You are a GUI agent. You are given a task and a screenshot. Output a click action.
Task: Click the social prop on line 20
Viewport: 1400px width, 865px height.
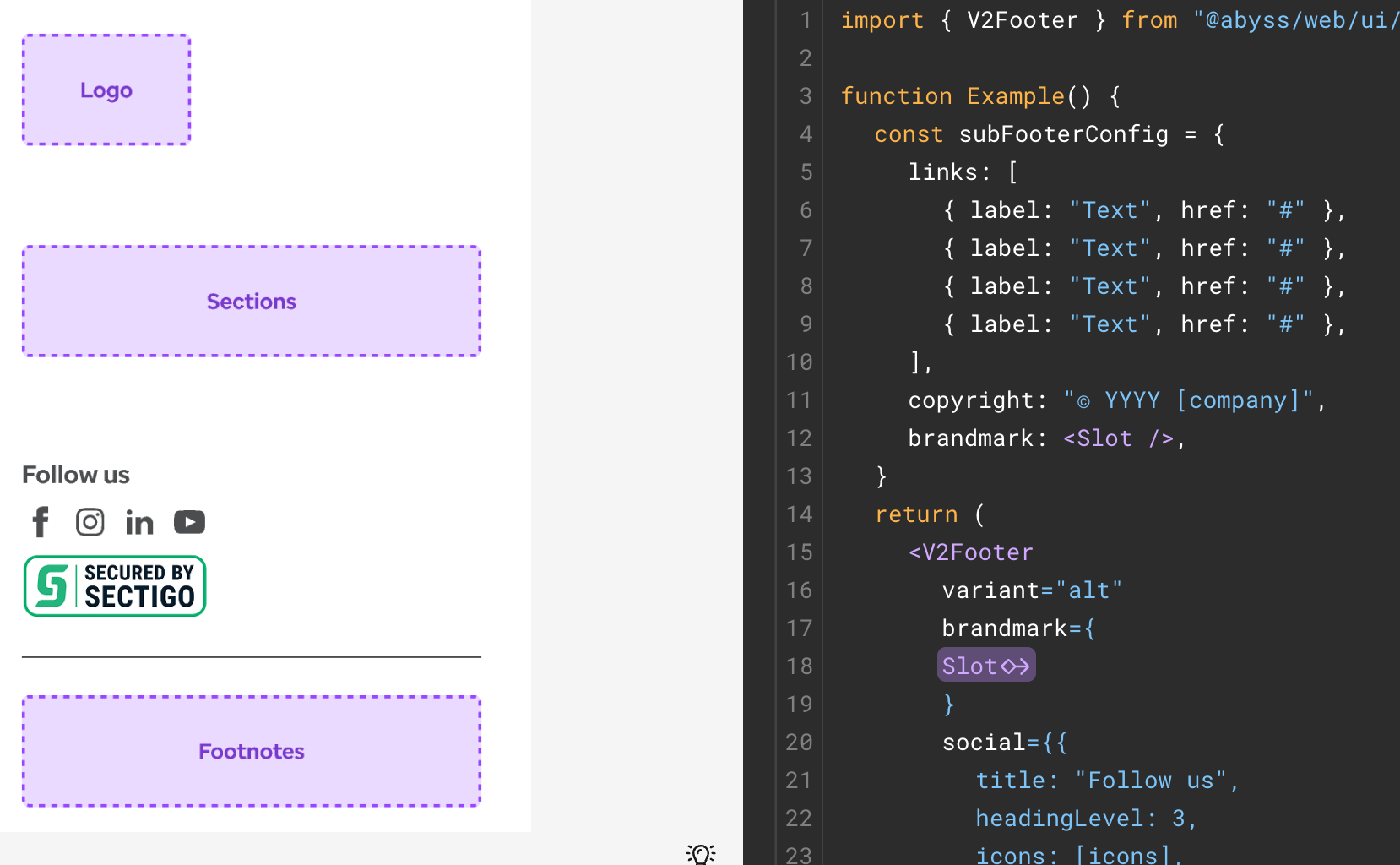[985, 742]
